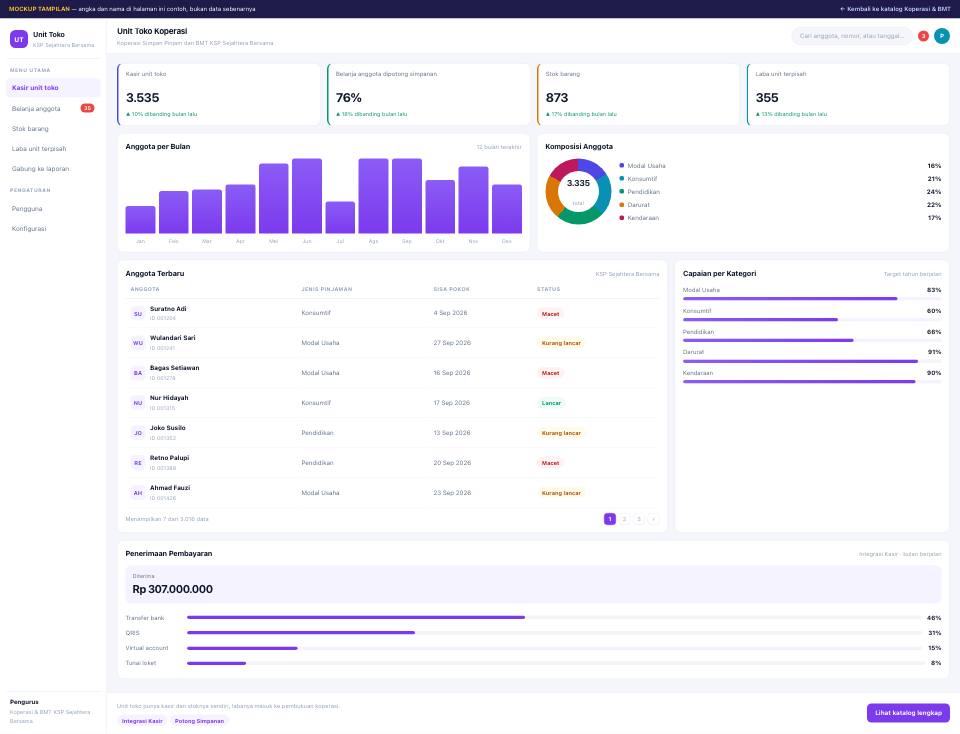Select Kasir unit toko in the sidebar

(53, 88)
